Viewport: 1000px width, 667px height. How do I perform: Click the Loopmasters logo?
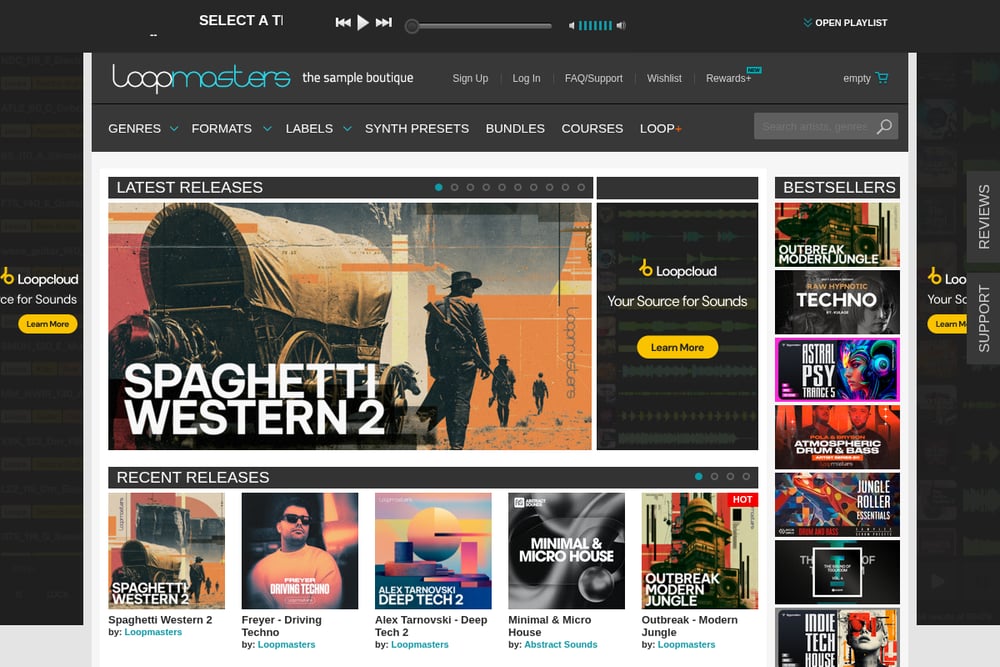click(201, 78)
